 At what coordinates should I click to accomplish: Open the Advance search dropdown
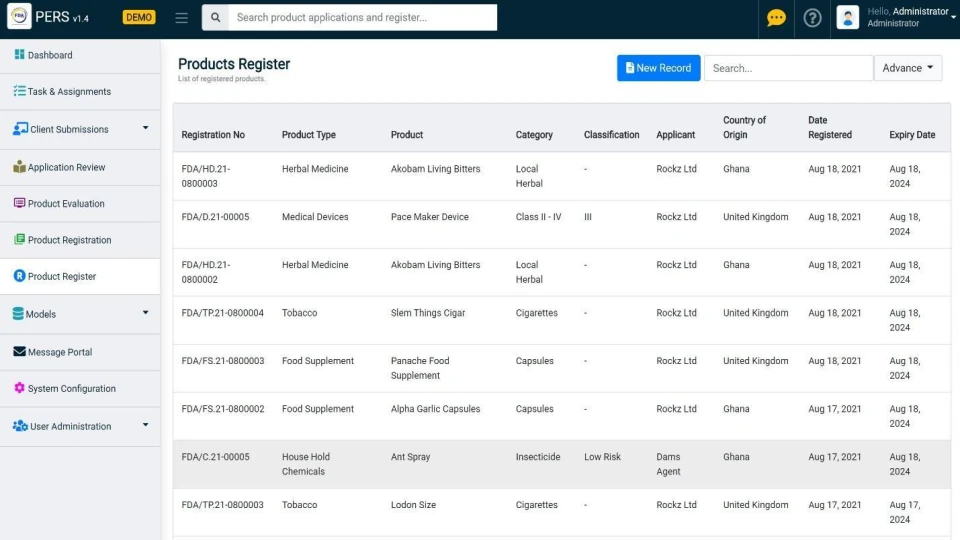tap(908, 68)
